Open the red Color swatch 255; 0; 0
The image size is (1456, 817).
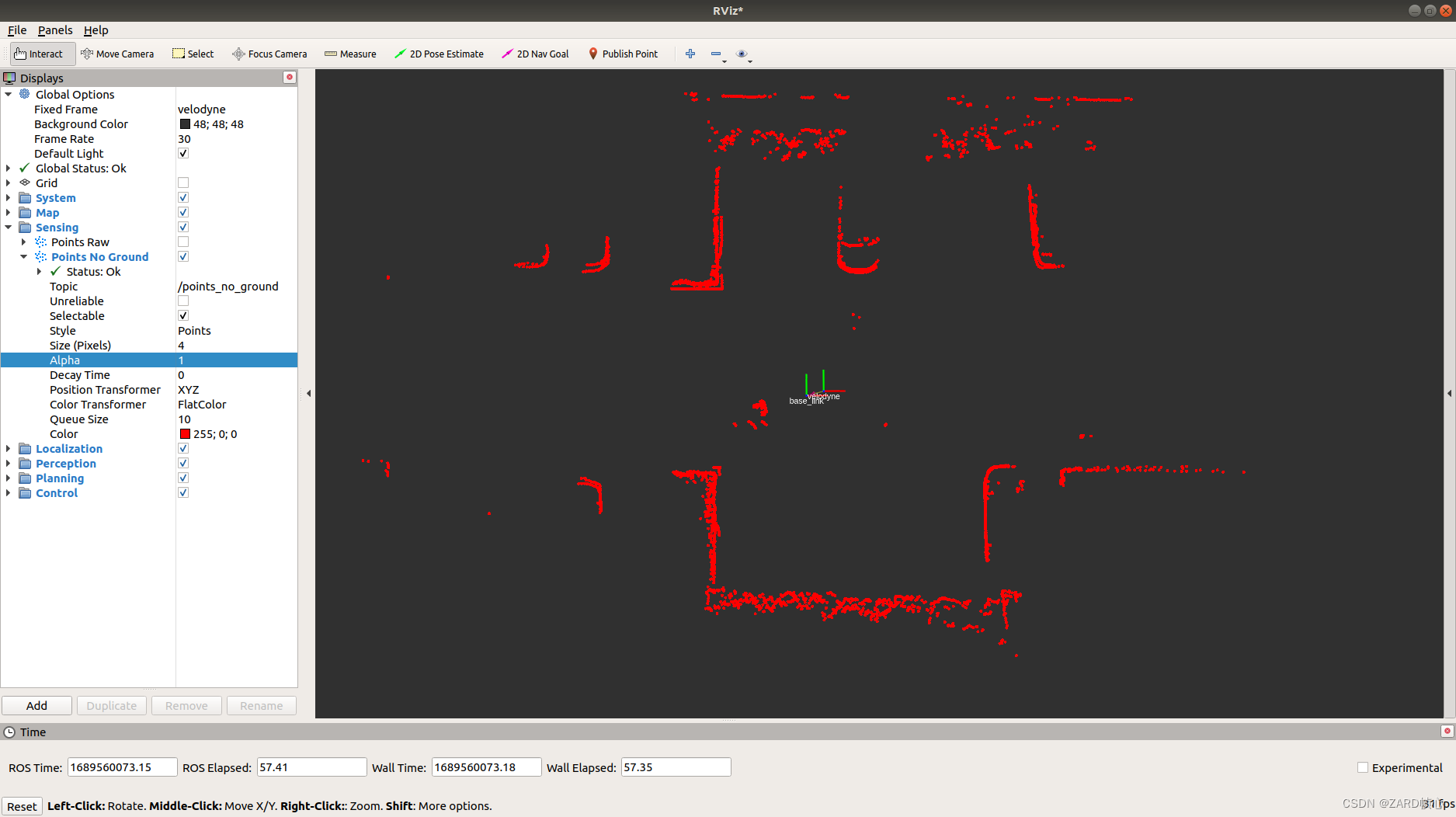tap(185, 433)
